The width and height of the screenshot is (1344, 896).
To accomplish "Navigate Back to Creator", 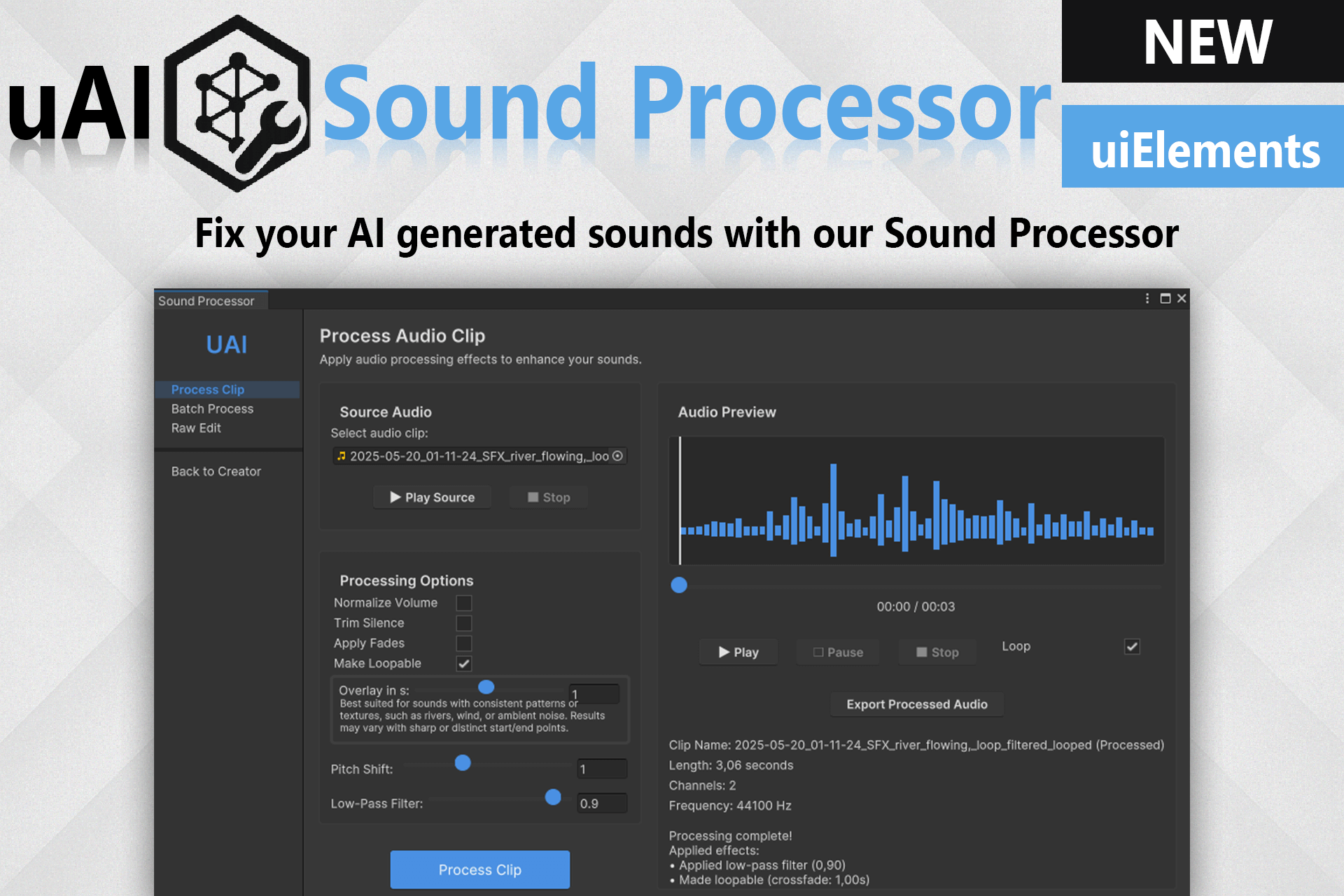I will (216, 471).
